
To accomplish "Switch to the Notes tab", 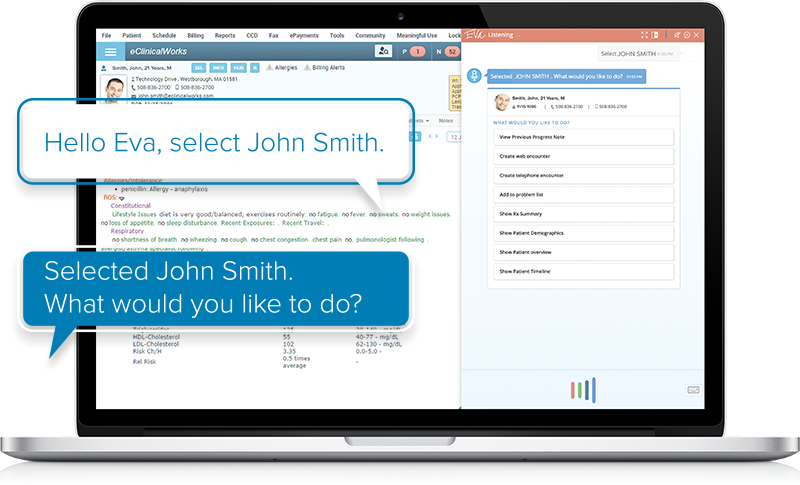I will 445,121.
